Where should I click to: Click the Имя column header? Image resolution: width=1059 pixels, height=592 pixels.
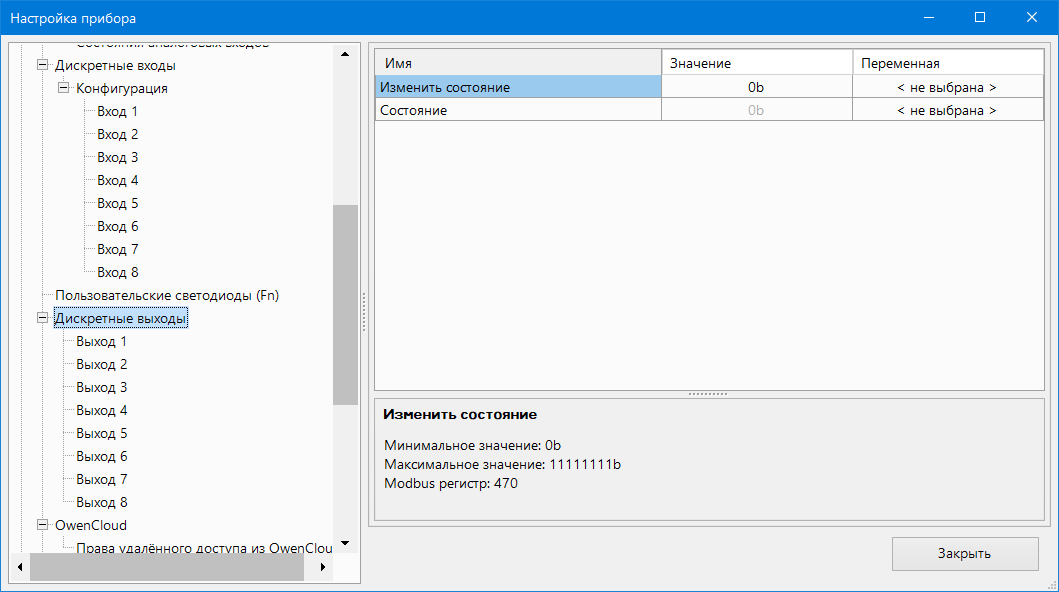(518, 63)
